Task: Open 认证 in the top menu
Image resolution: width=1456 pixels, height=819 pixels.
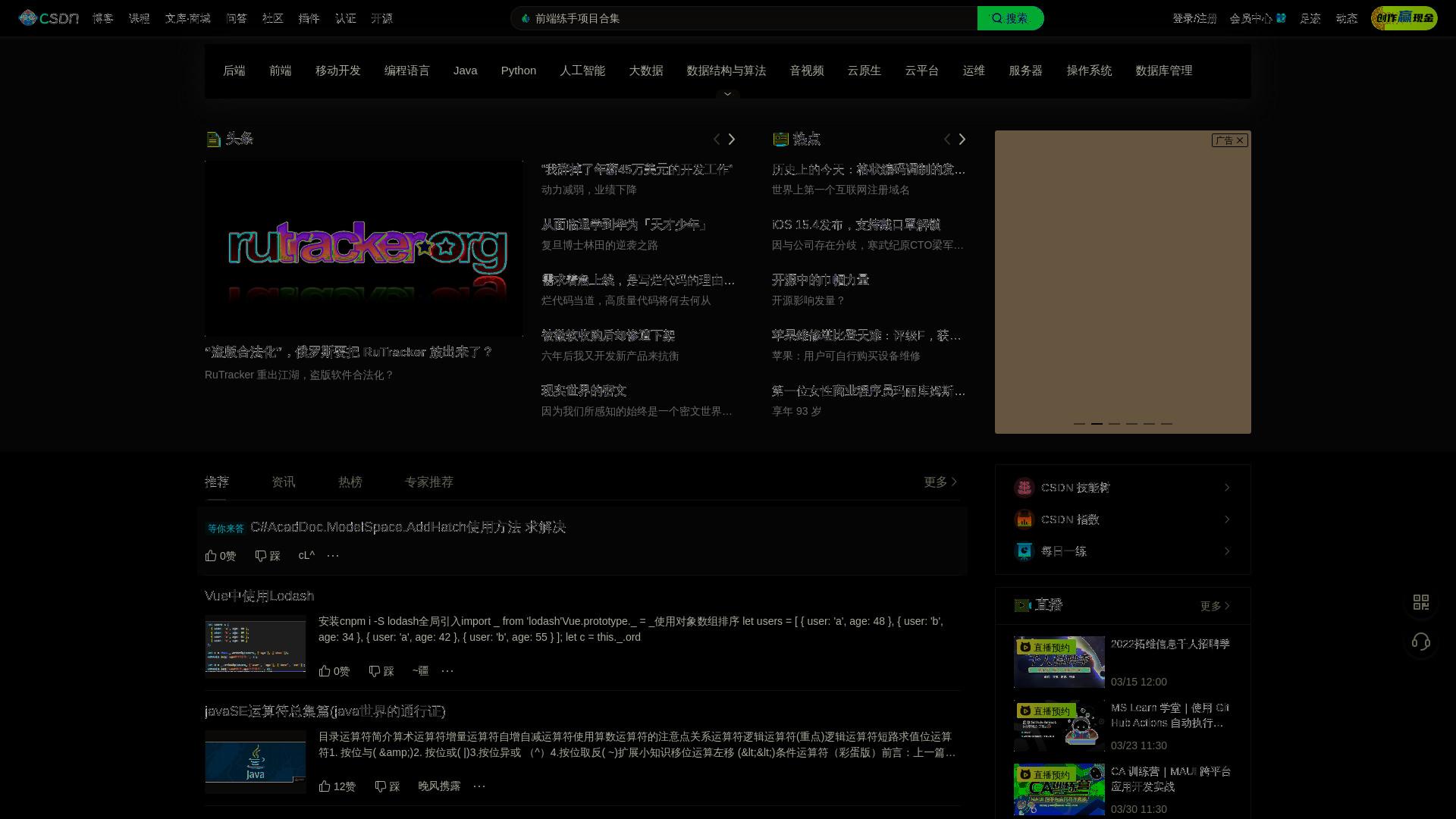Action: [346, 18]
